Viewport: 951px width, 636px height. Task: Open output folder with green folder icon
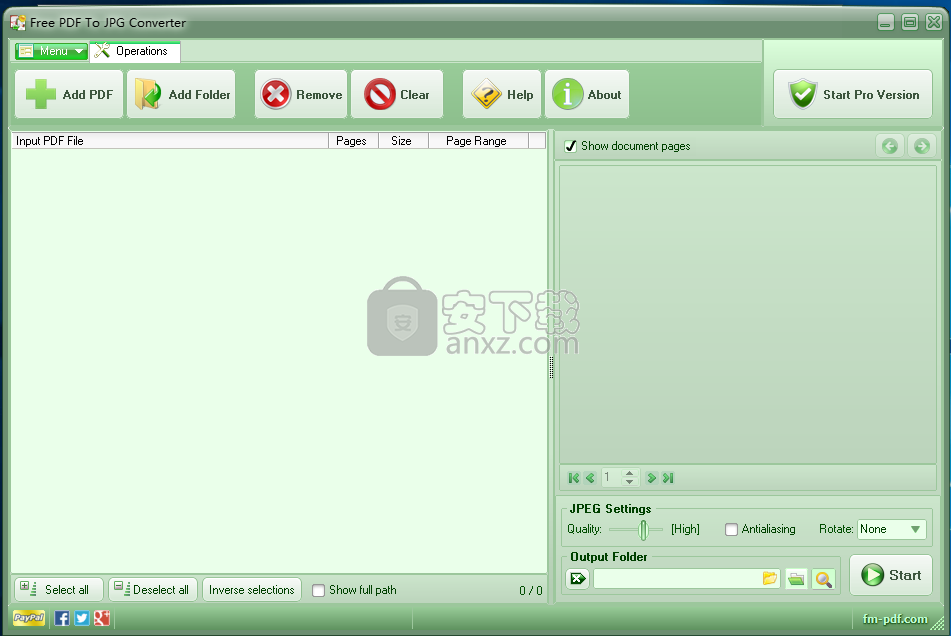click(796, 579)
